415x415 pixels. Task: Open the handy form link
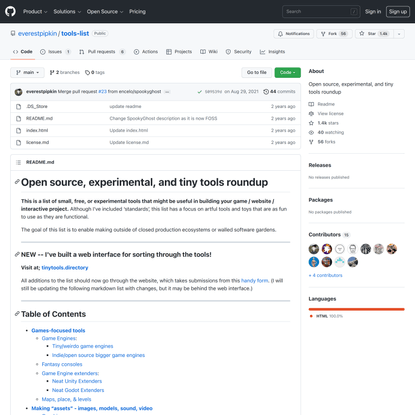click(x=255, y=281)
